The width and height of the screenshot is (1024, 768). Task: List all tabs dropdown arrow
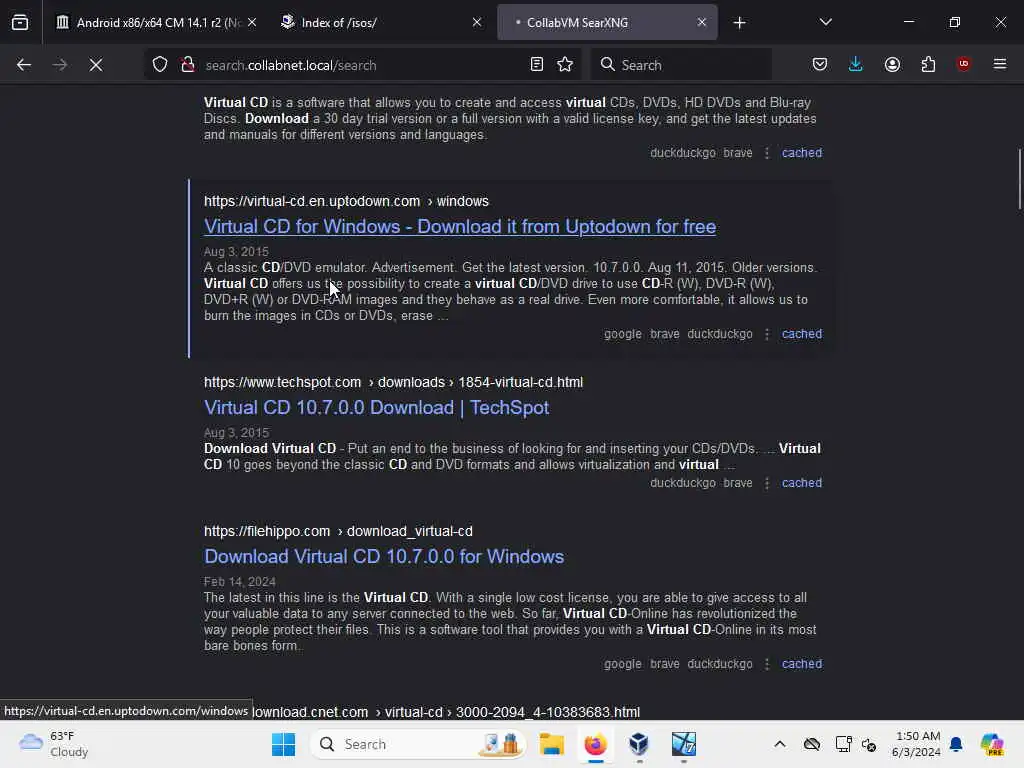pos(825,22)
